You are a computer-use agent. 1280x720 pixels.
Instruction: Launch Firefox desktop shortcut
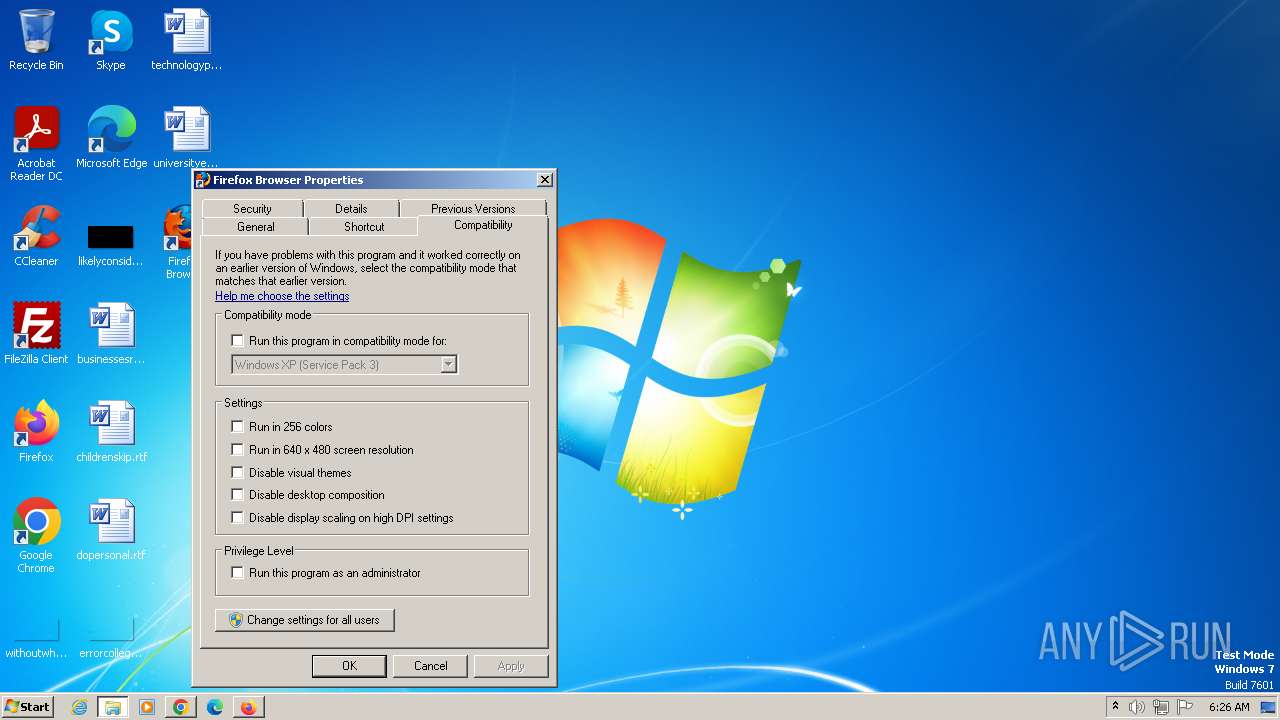pyautogui.click(x=36, y=431)
